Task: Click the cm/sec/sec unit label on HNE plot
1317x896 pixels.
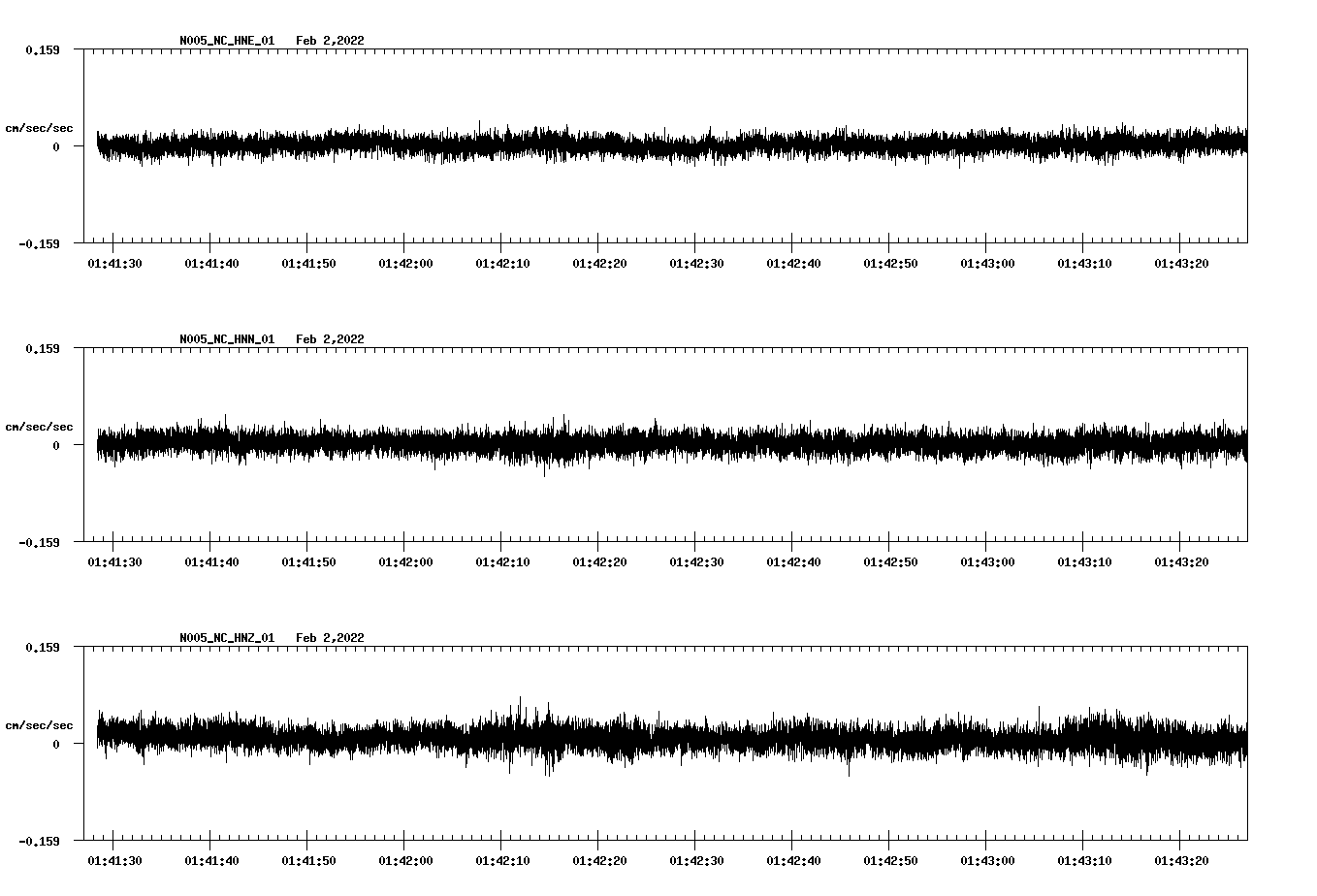Action: click(x=39, y=128)
